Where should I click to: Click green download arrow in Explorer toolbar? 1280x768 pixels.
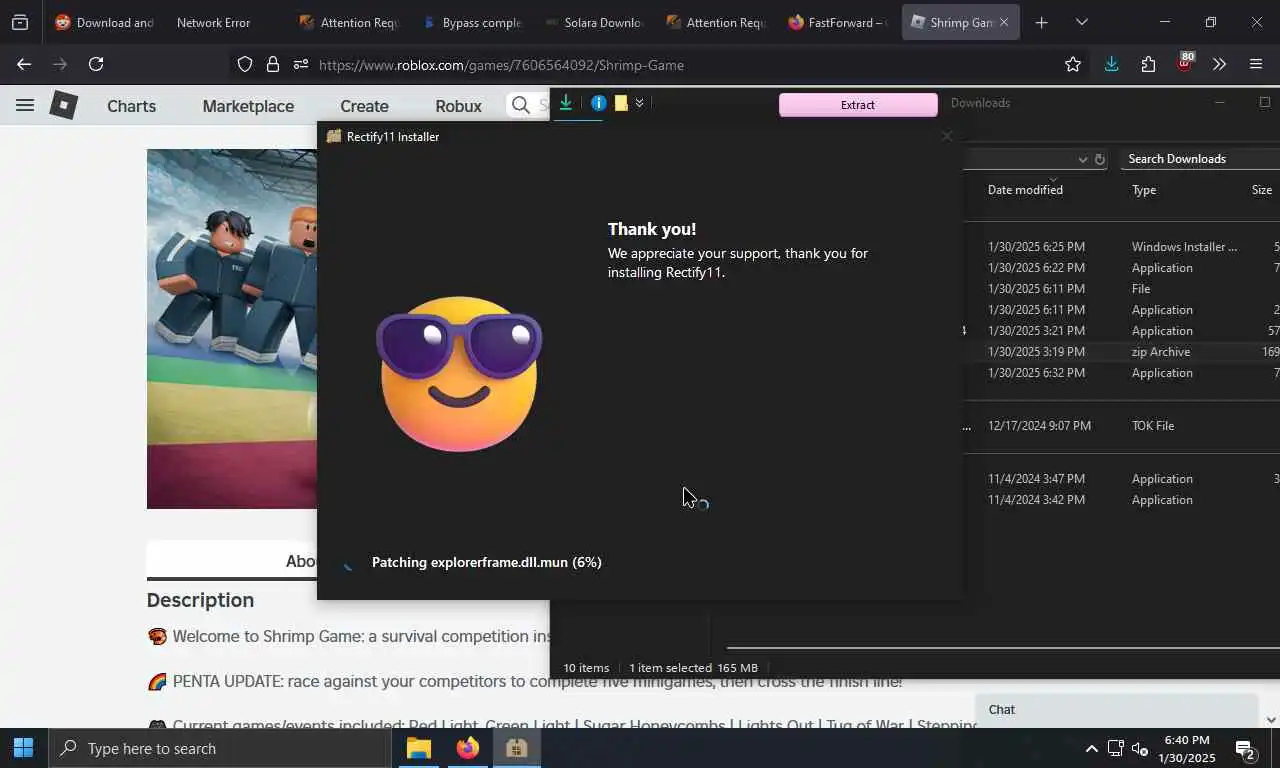[x=566, y=103]
